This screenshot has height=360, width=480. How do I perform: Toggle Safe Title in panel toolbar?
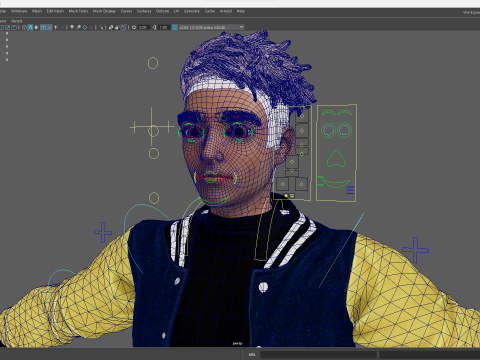(14, 27)
